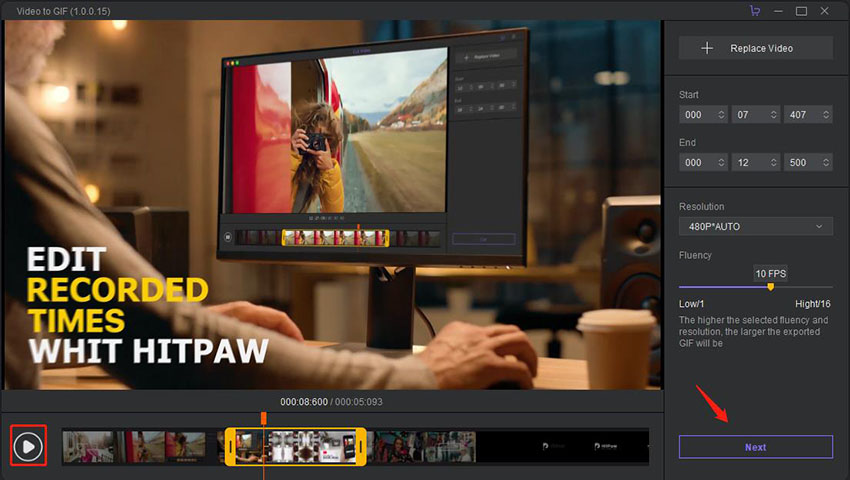Play the video preview
The height and width of the screenshot is (480, 850).
click(28, 446)
